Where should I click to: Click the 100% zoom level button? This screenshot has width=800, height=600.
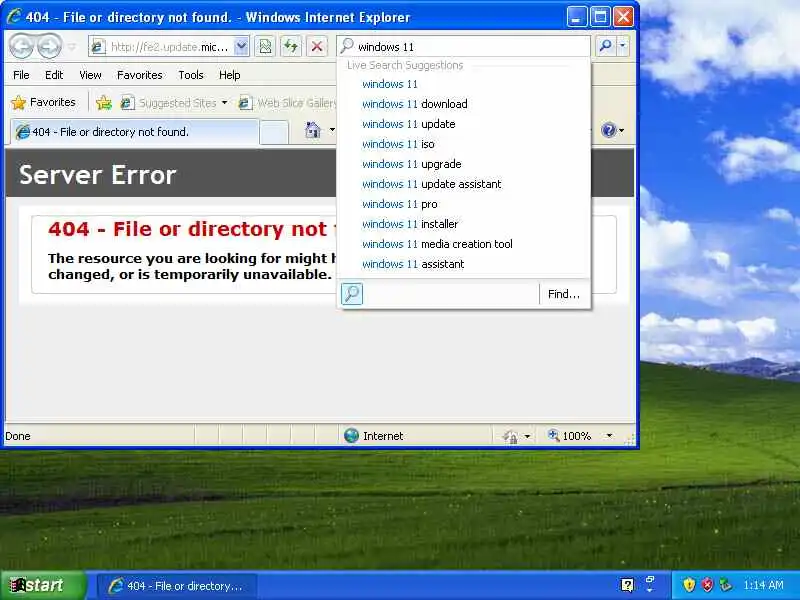tap(569, 436)
